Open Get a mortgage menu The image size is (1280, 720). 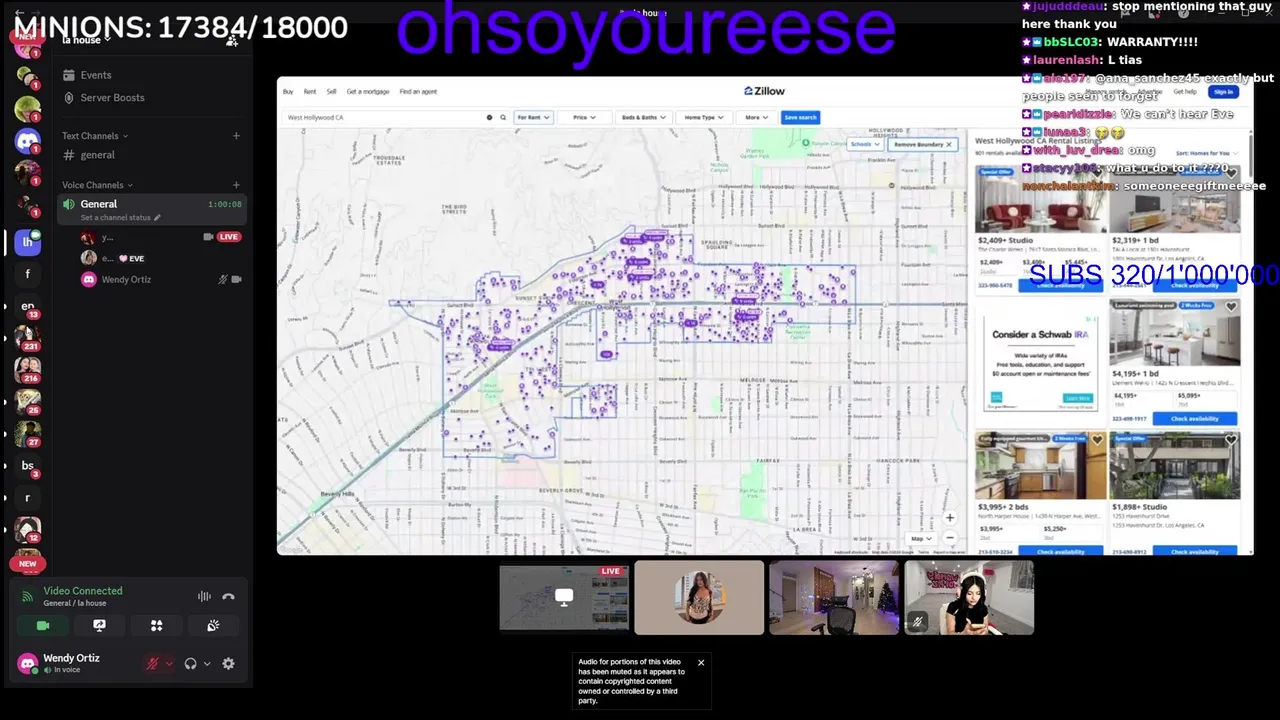368,91
